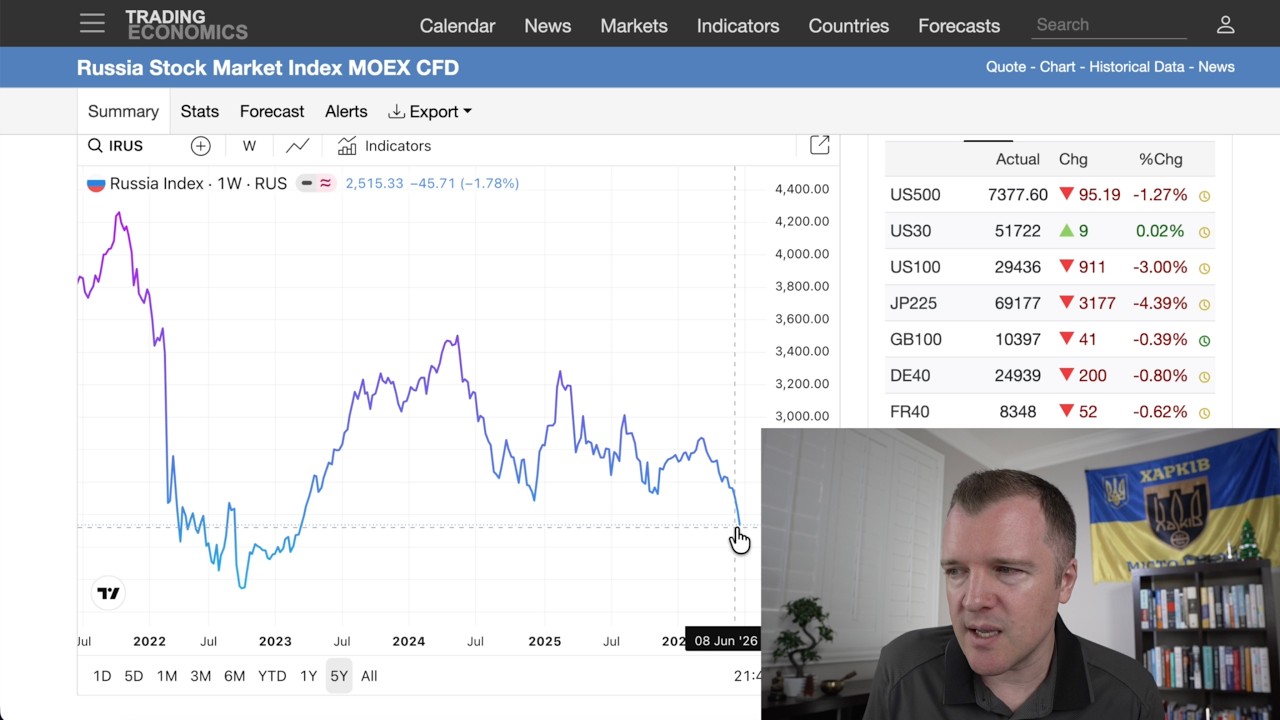This screenshot has width=1280, height=720.
Task: Open the US500 index row
Action: [1050, 195]
